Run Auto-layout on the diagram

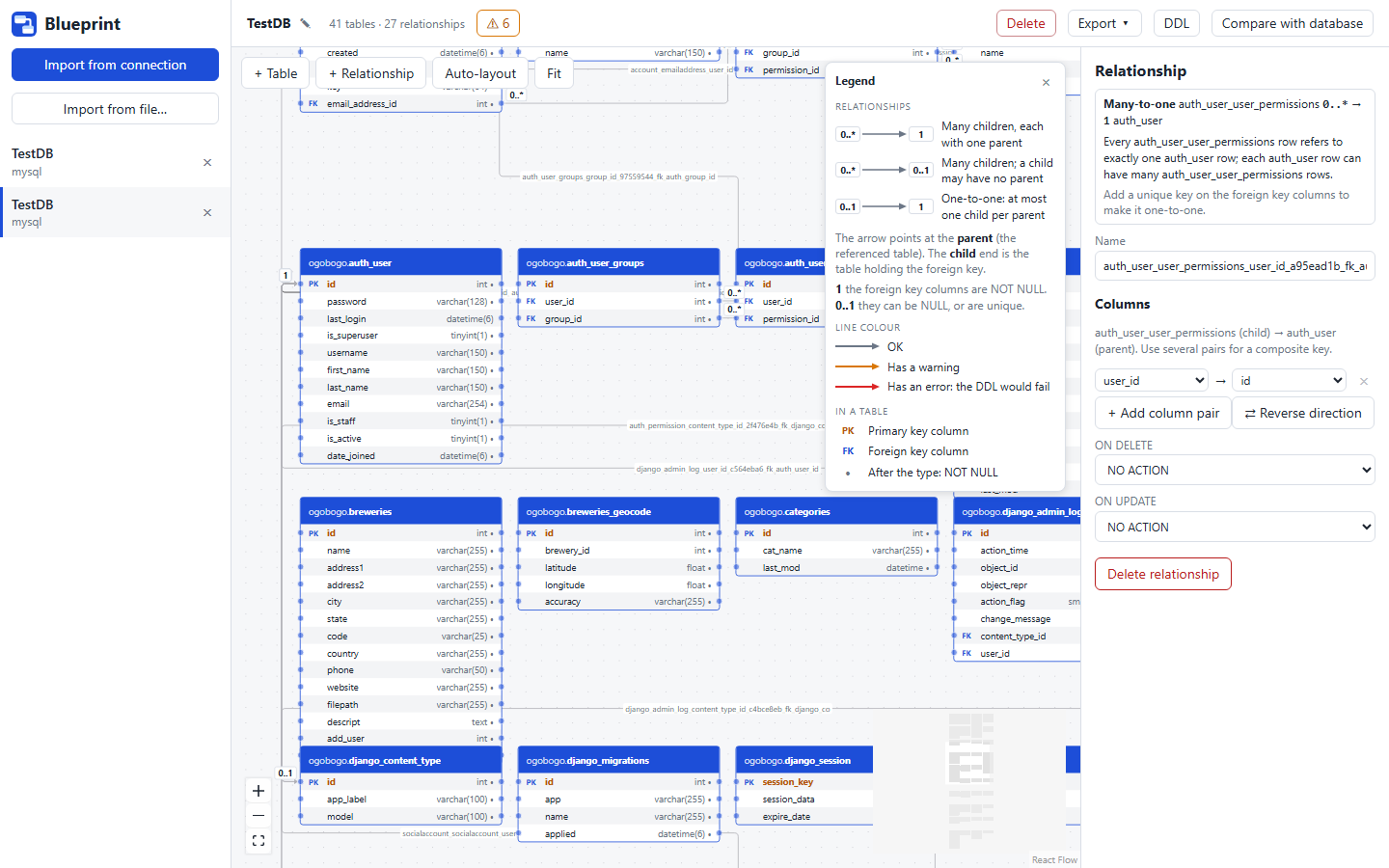pos(480,73)
